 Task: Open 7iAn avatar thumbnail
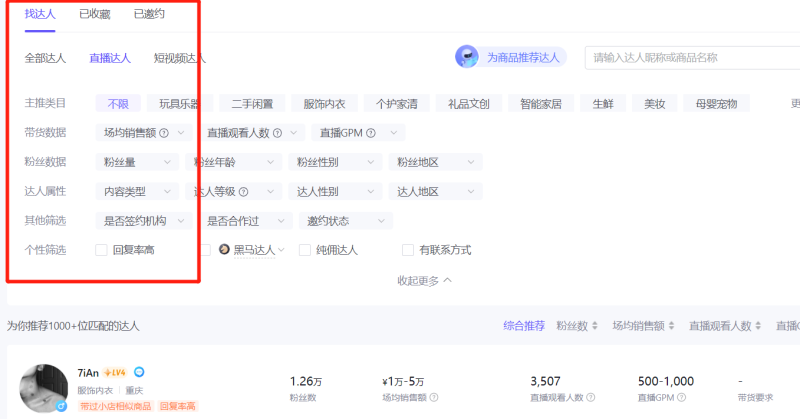coord(44,387)
